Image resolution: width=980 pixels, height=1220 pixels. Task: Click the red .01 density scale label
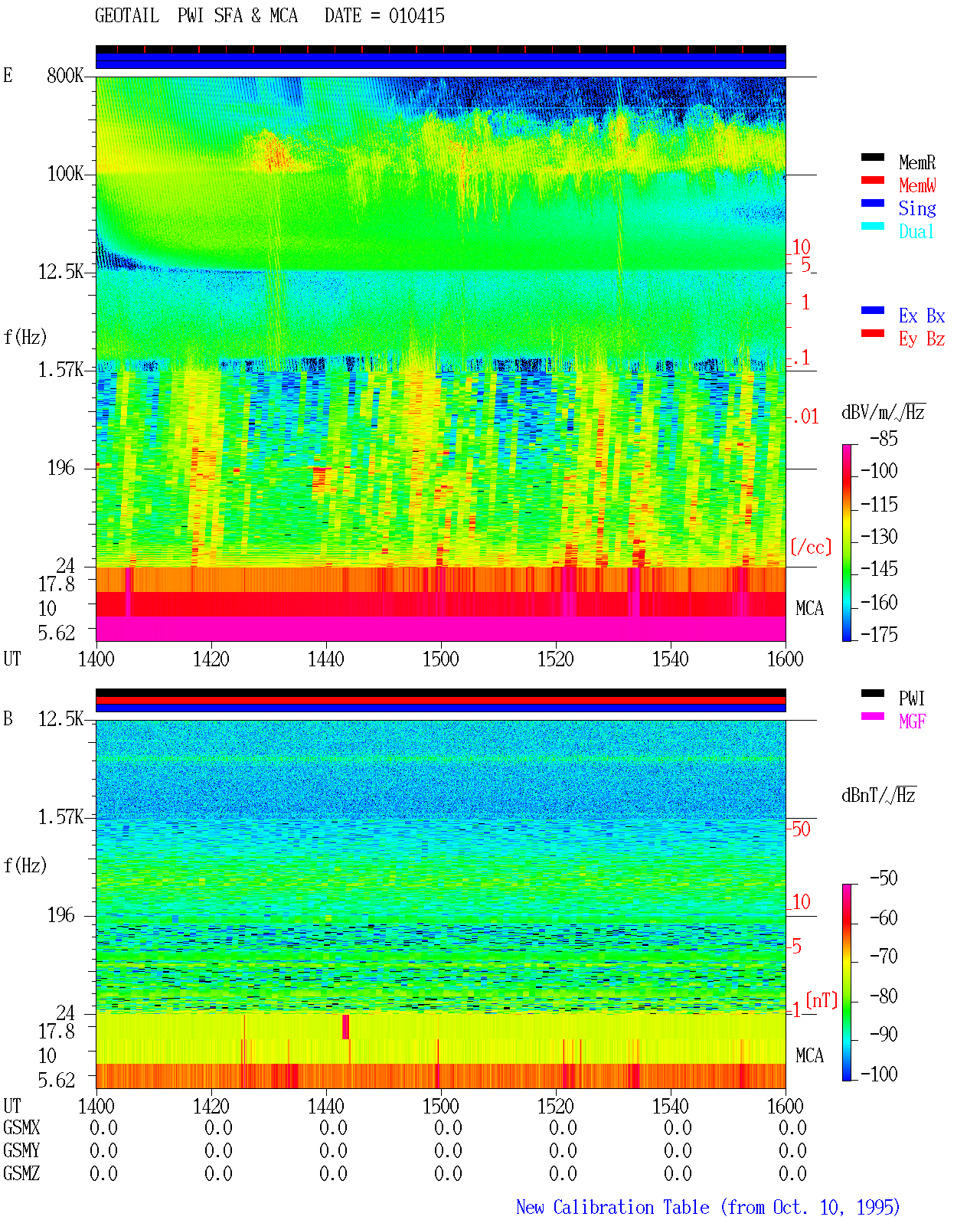click(805, 417)
